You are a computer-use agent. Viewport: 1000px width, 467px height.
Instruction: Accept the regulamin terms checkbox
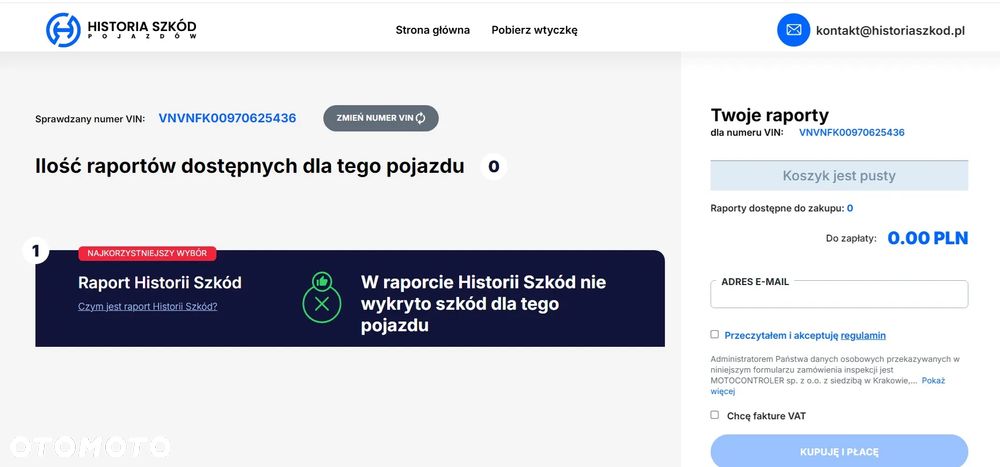(715, 335)
